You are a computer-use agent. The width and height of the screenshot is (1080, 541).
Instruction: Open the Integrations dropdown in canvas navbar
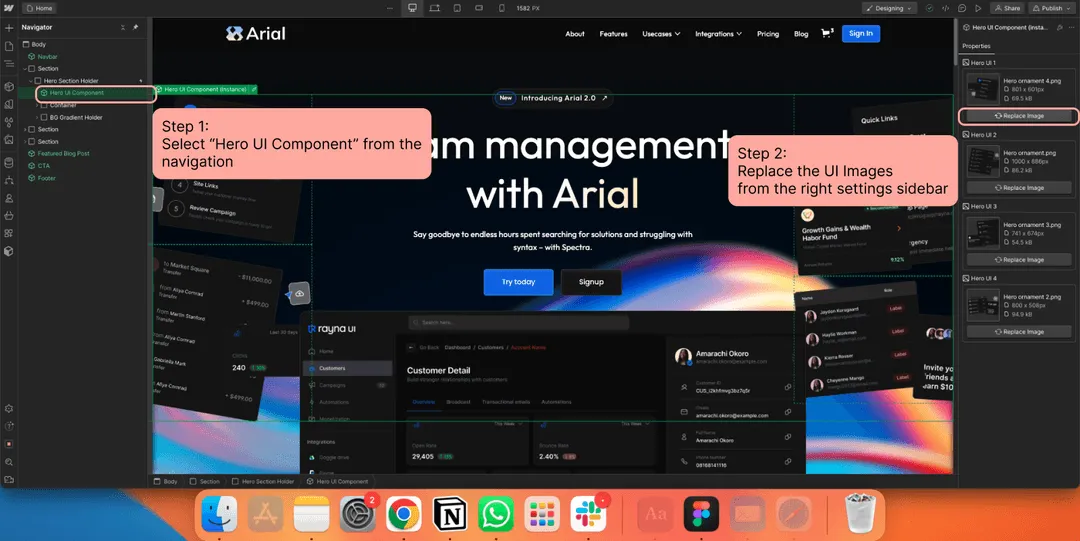pos(718,34)
